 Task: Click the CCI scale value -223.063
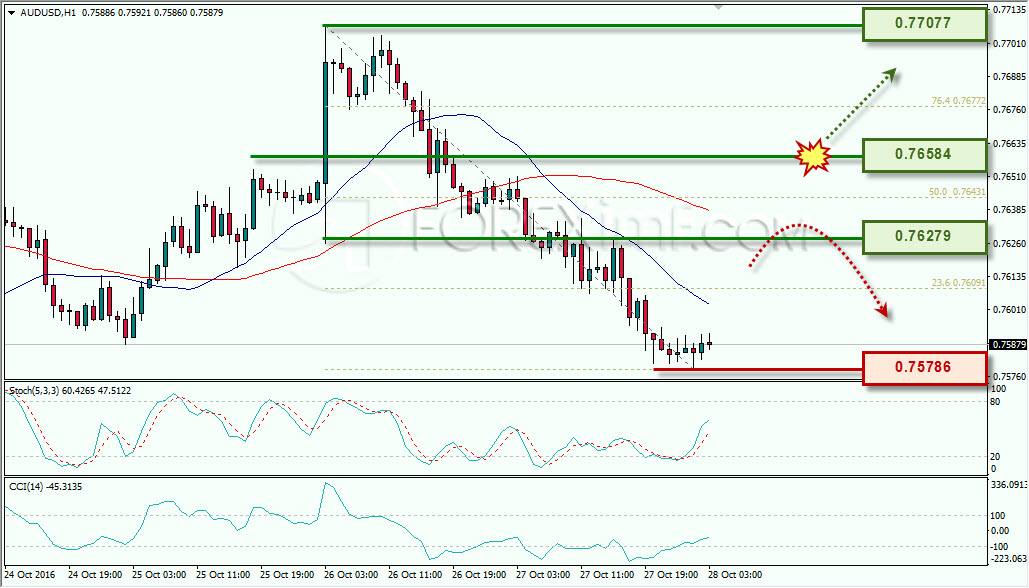(x=1009, y=558)
